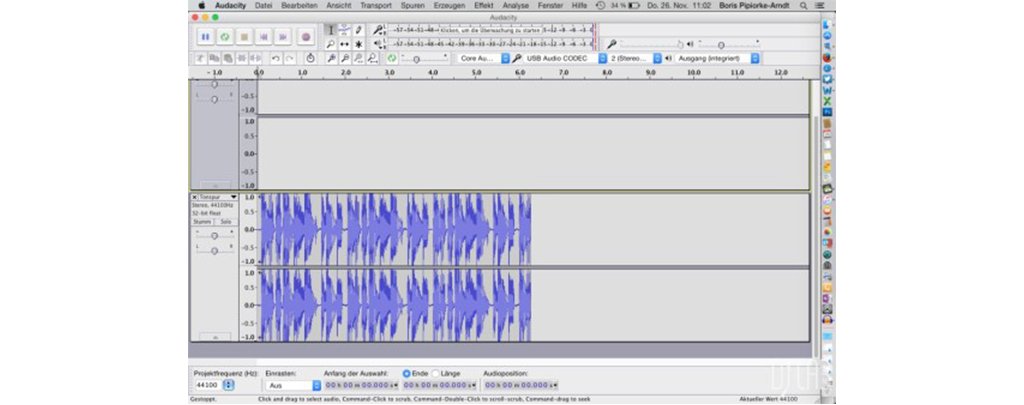Select the Draw pencil tool
This screenshot has height=405, width=1024.
358,30
